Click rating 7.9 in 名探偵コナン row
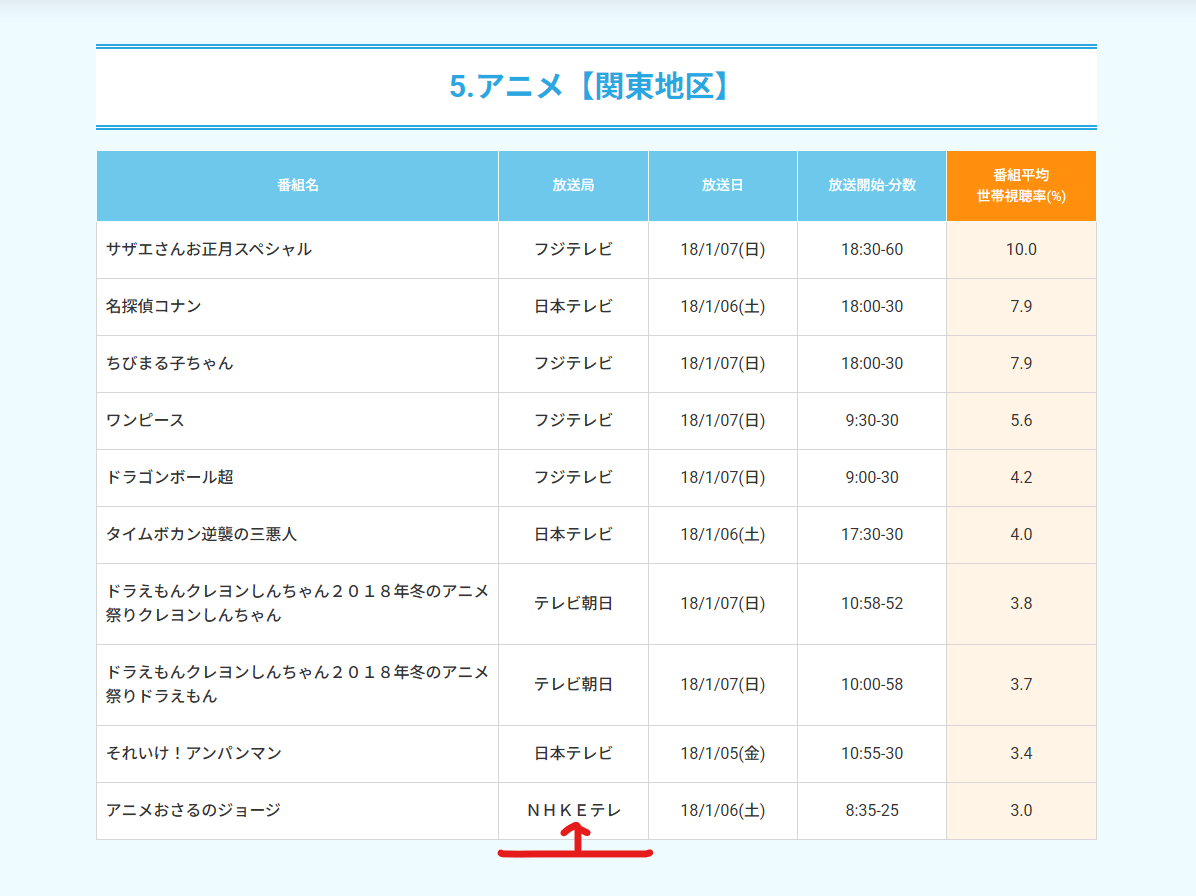This screenshot has height=896, width=1196. tap(1021, 306)
